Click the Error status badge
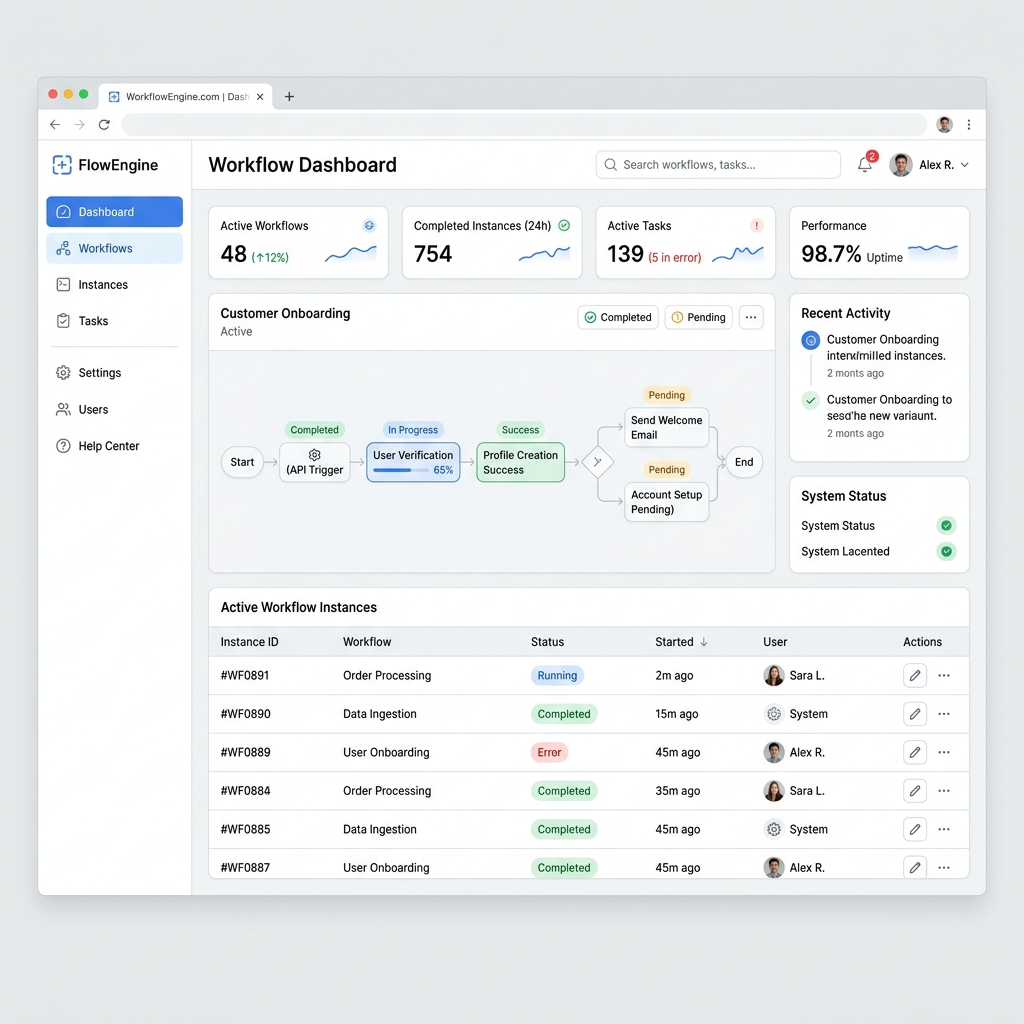Image resolution: width=1024 pixels, height=1024 pixels. point(549,752)
